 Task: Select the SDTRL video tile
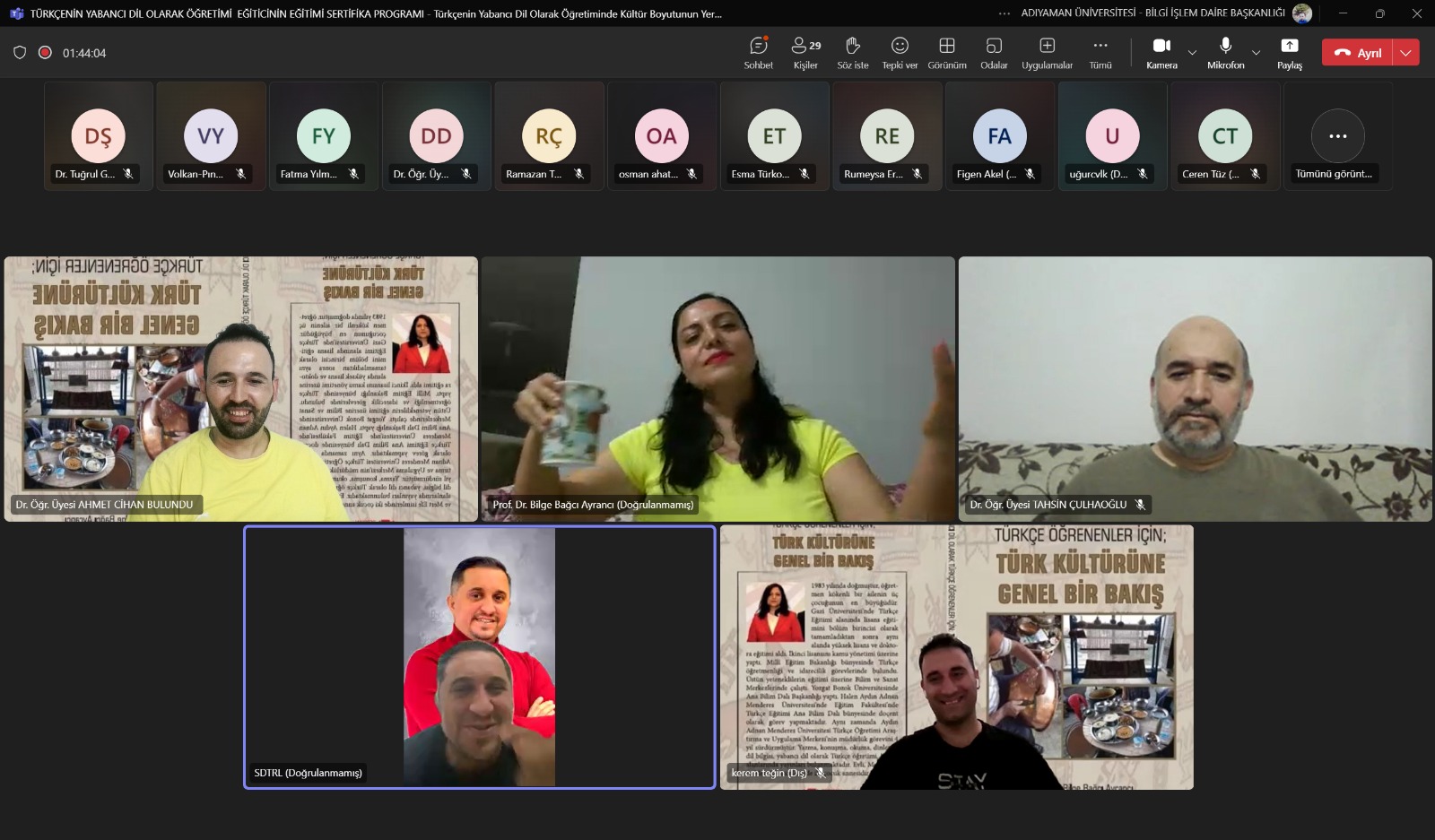480,657
